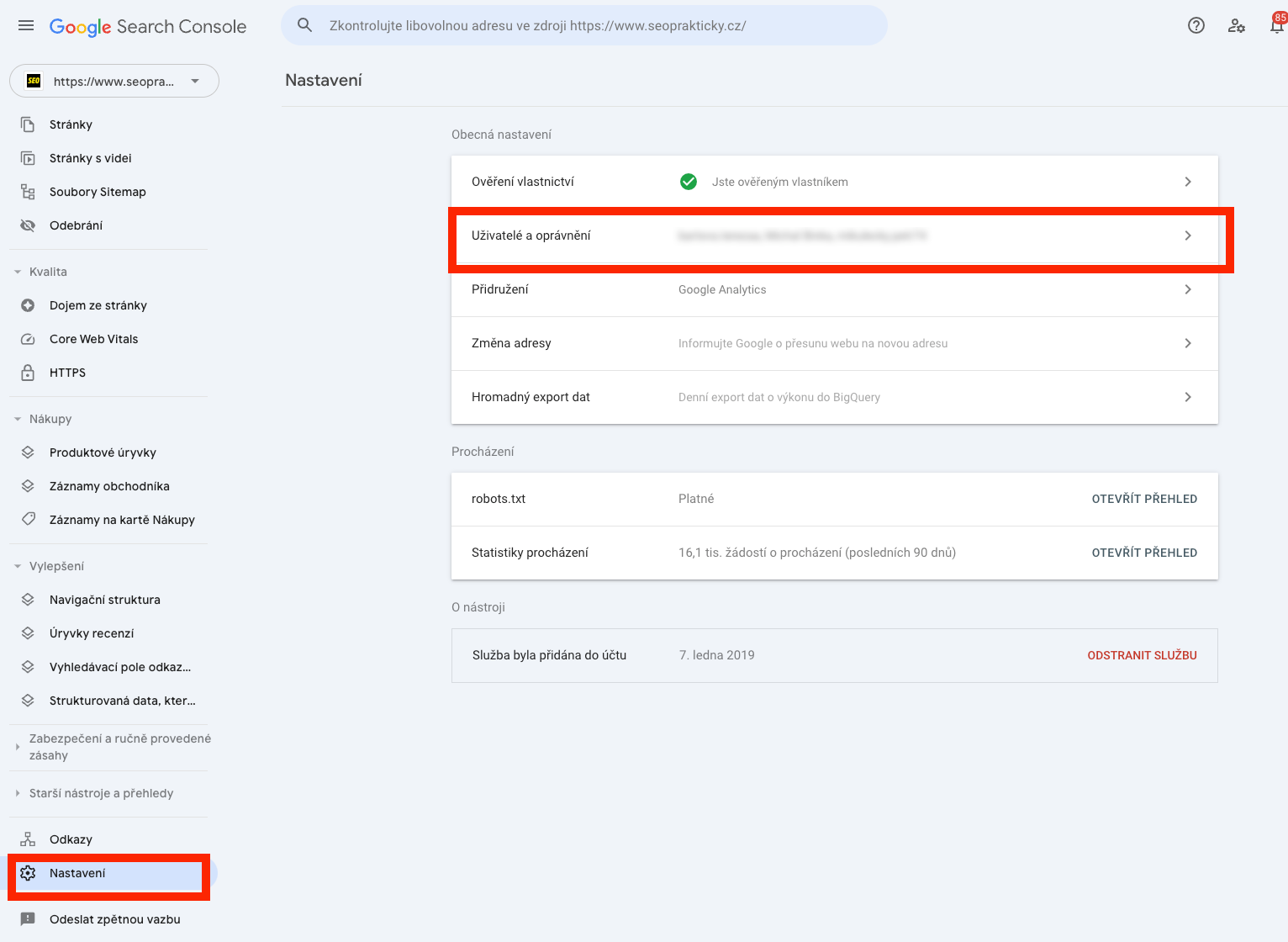Open Produktové úryvky report
The width and height of the screenshot is (1288, 942).
[x=103, y=452]
